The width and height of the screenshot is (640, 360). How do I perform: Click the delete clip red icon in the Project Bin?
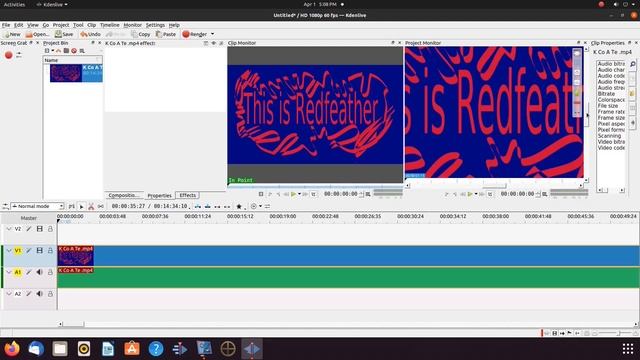pos(74,51)
